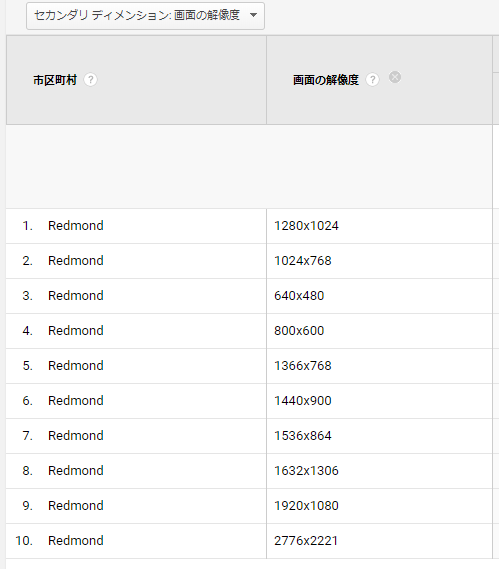Open Redmond link in row 5
499x569 pixels.
[x=76, y=365]
